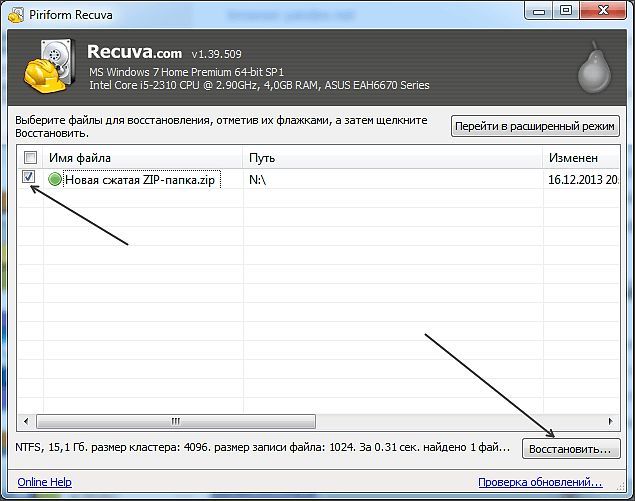Maximize the Recuva window
Viewport: 635px width, 501px height.
566,11
